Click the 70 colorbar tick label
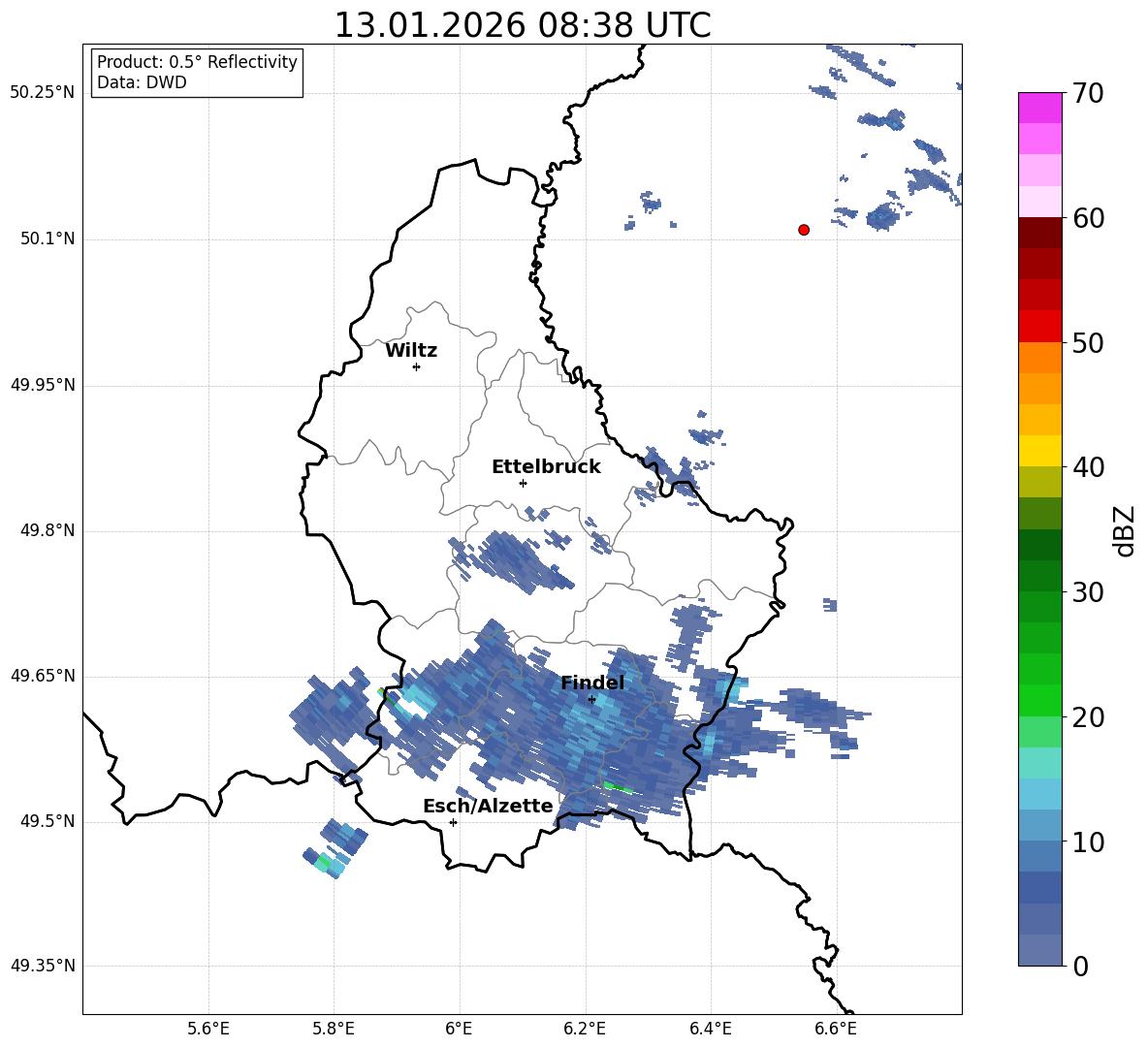The height and width of the screenshot is (1048, 1148). pyautogui.click(x=1088, y=94)
